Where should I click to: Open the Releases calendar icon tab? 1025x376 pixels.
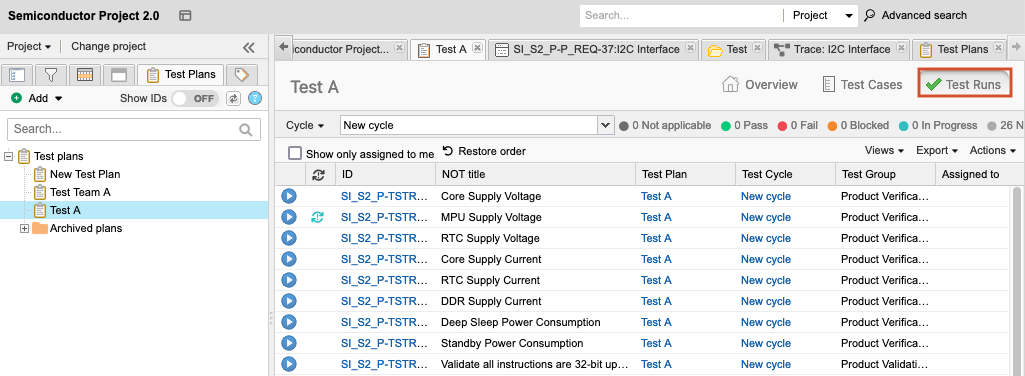(85, 75)
